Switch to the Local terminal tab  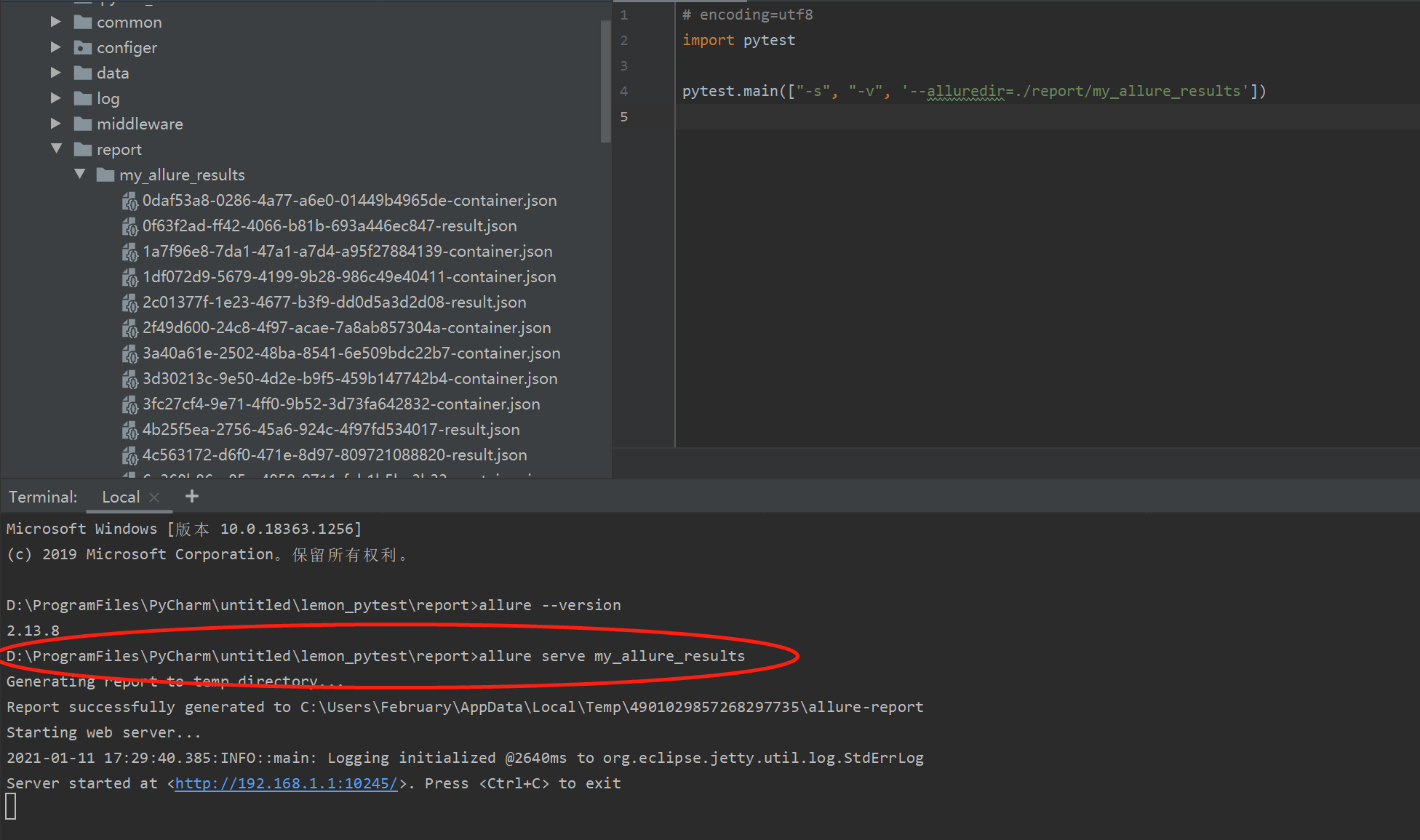120,497
